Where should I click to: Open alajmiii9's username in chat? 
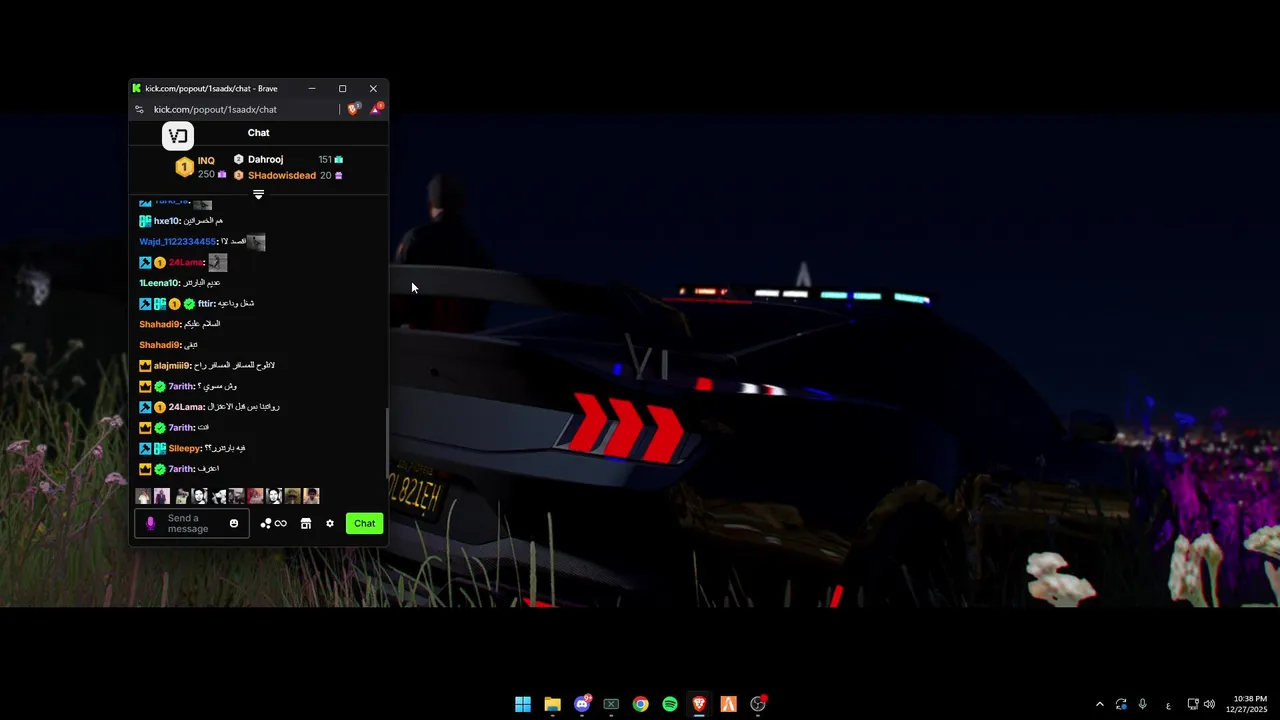tap(172, 366)
